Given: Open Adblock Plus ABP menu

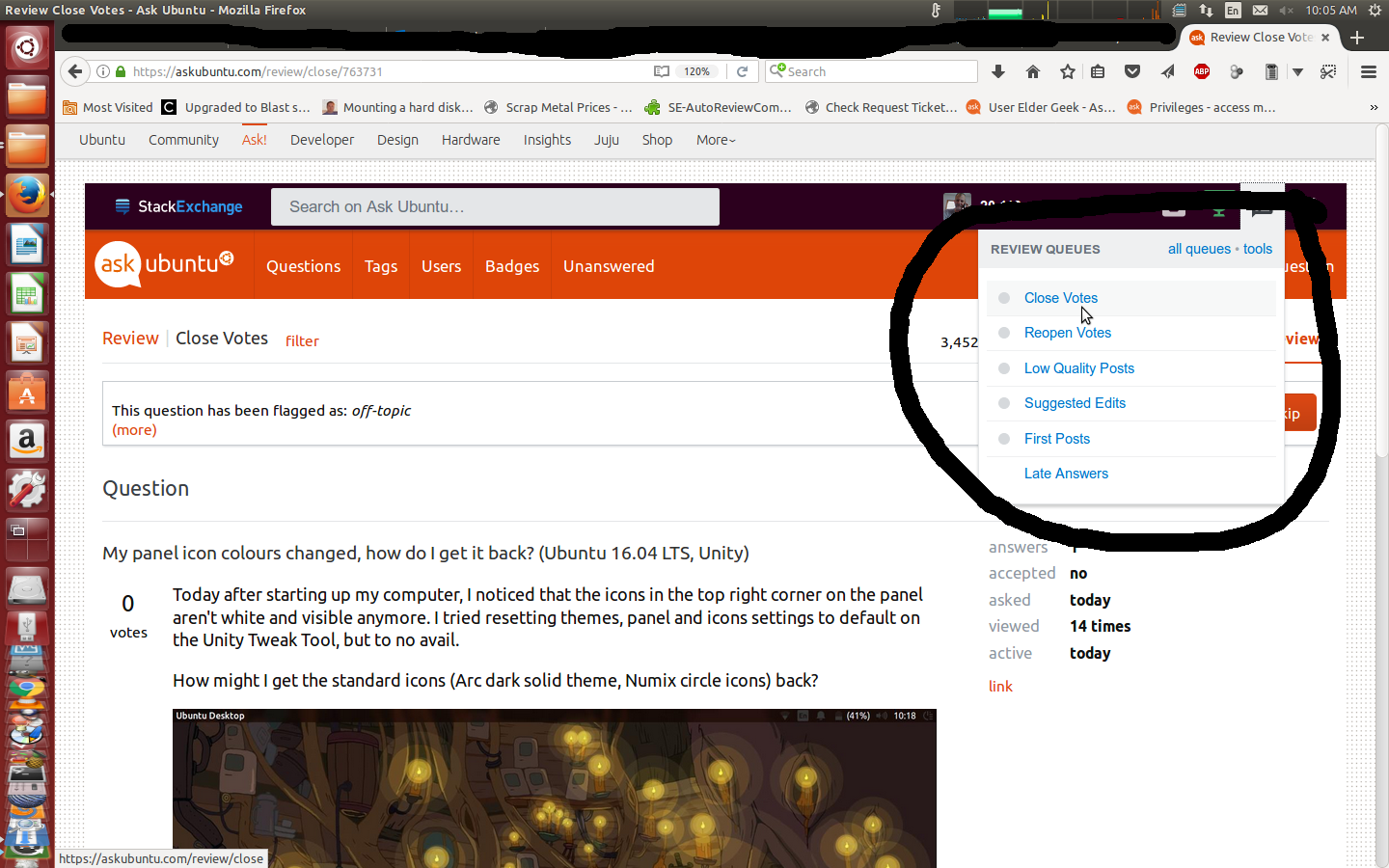Looking at the screenshot, I should pyautogui.click(x=1202, y=71).
